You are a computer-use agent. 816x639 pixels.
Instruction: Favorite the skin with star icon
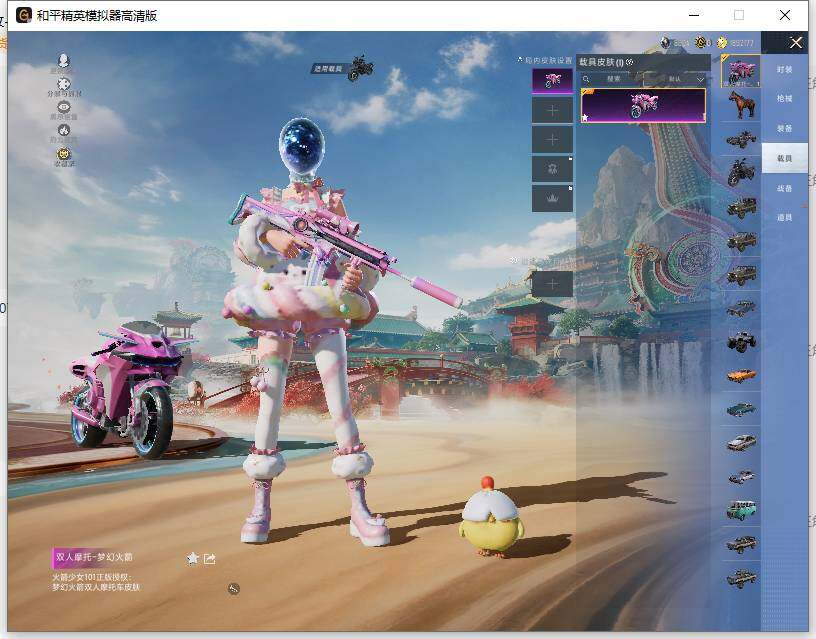pos(193,558)
